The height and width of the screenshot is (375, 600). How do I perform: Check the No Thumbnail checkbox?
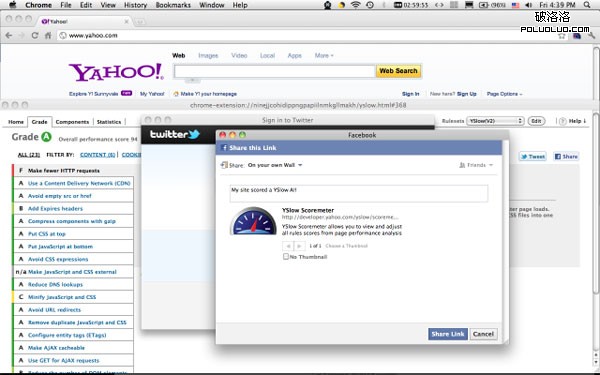tap(285, 256)
